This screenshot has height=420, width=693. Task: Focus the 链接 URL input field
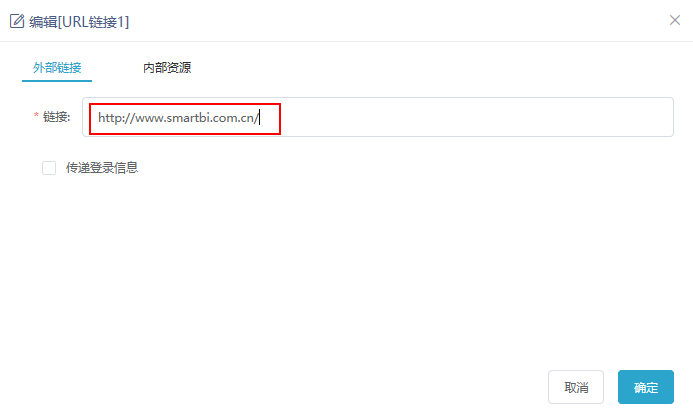coord(378,117)
